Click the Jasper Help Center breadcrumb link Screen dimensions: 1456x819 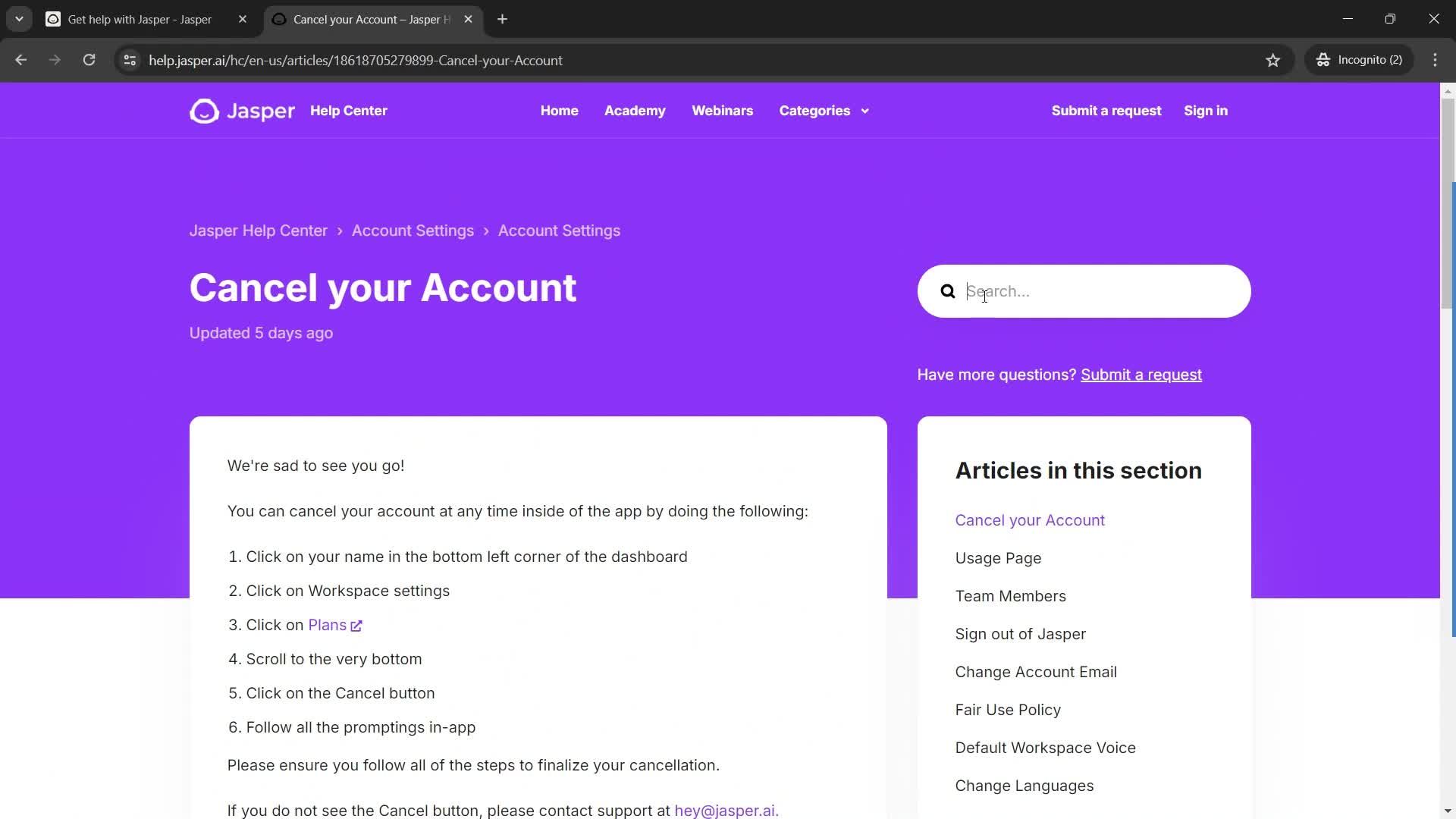click(x=257, y=230)
